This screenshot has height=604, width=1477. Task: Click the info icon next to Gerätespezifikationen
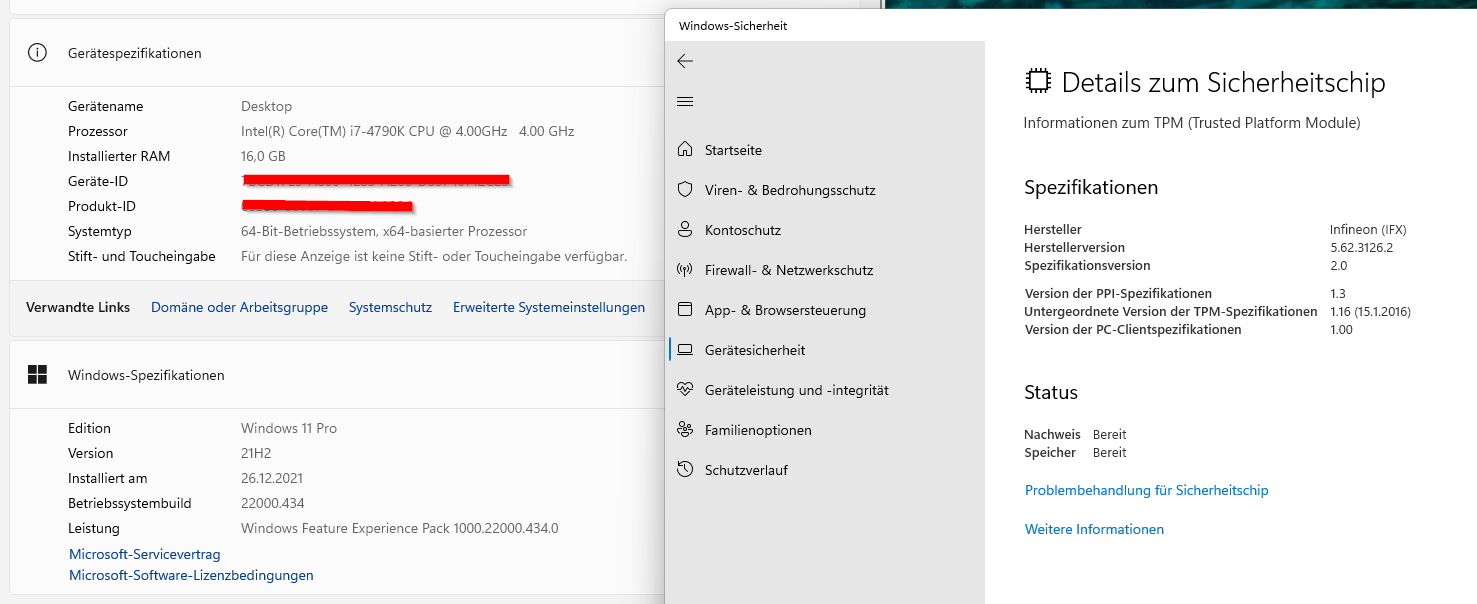(x=37, y=53)
